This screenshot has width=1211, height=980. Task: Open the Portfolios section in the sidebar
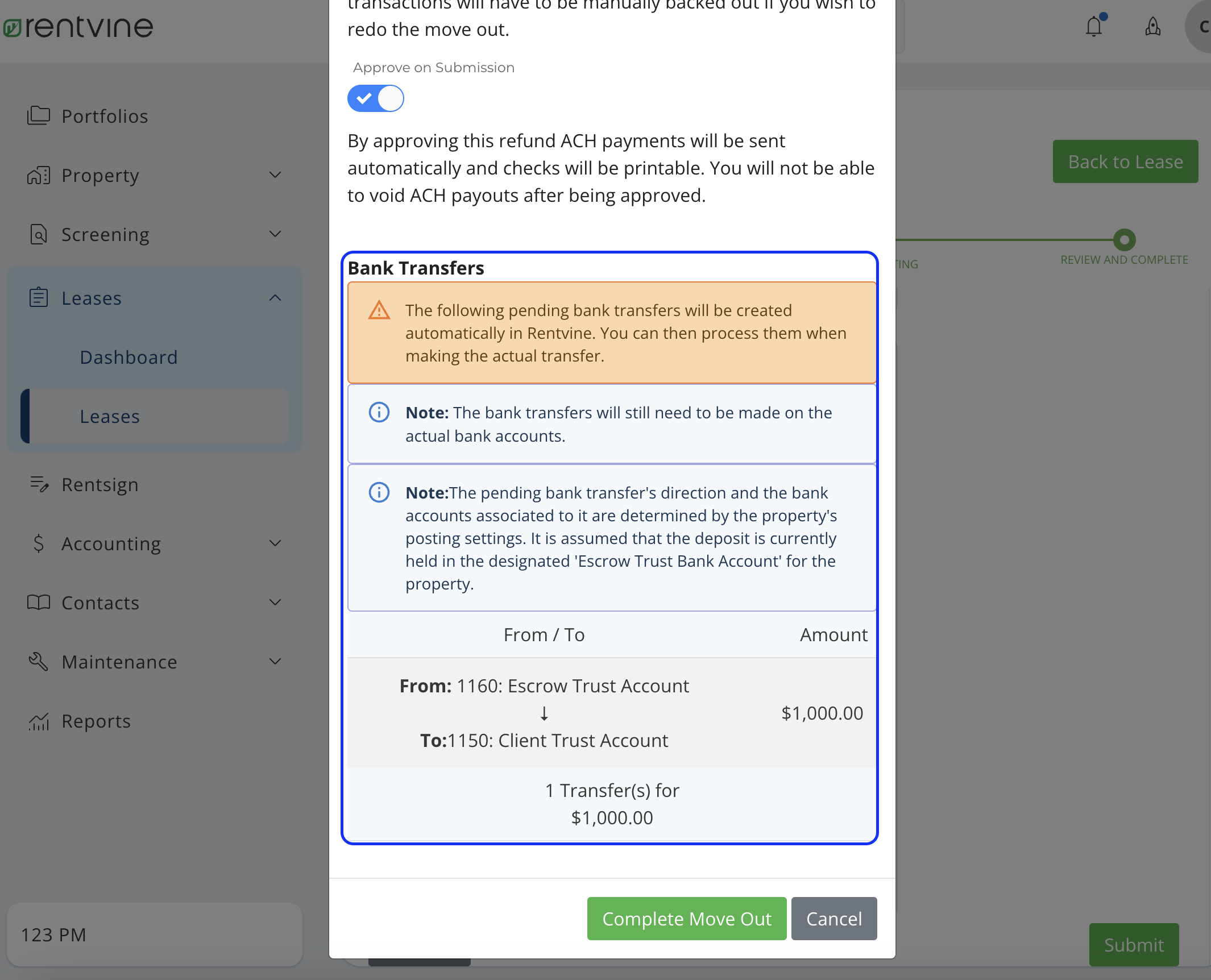104,116
